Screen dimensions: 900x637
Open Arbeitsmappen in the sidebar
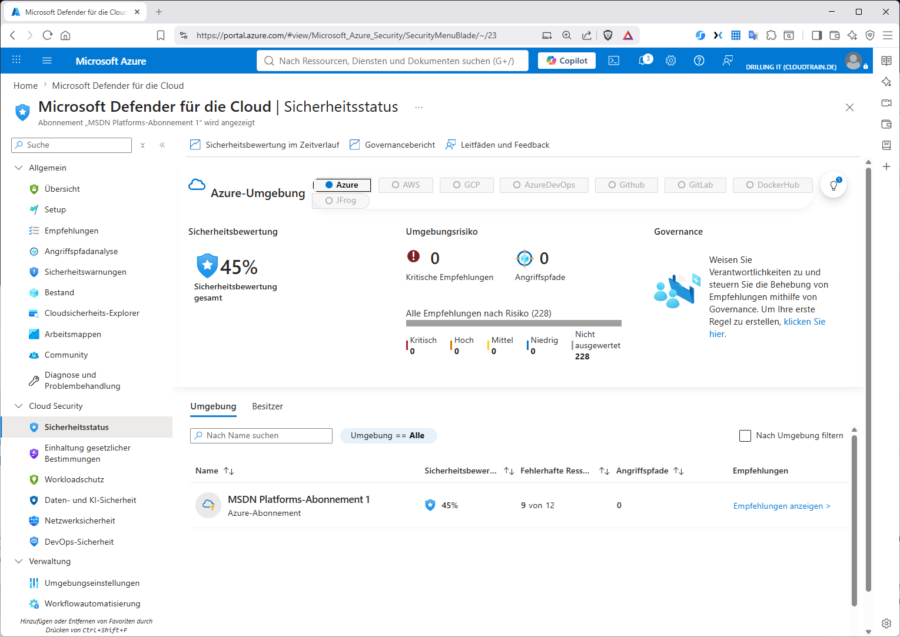[72, 334]
